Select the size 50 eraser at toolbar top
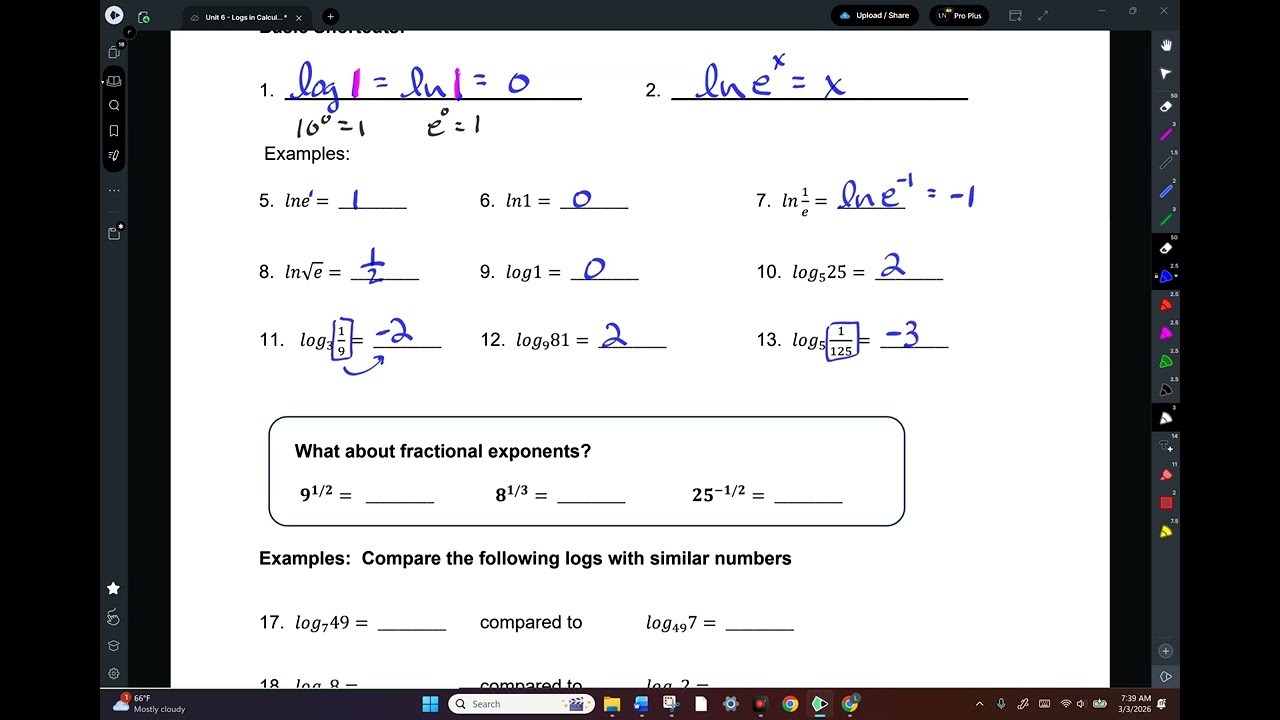The image size is (1280, 720). coord(1166,105)
